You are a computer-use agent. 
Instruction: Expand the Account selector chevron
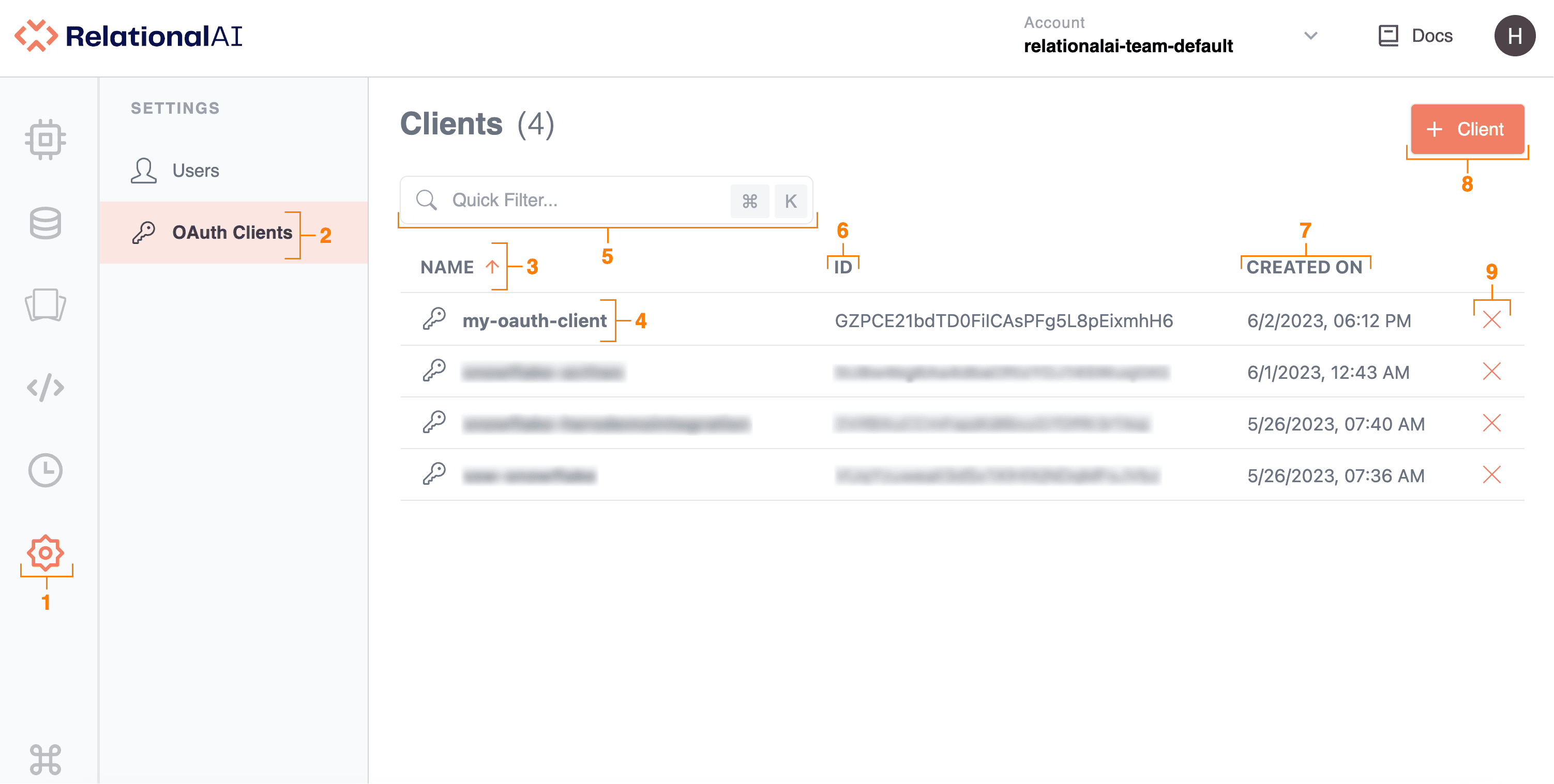(x=1310, y=36)
